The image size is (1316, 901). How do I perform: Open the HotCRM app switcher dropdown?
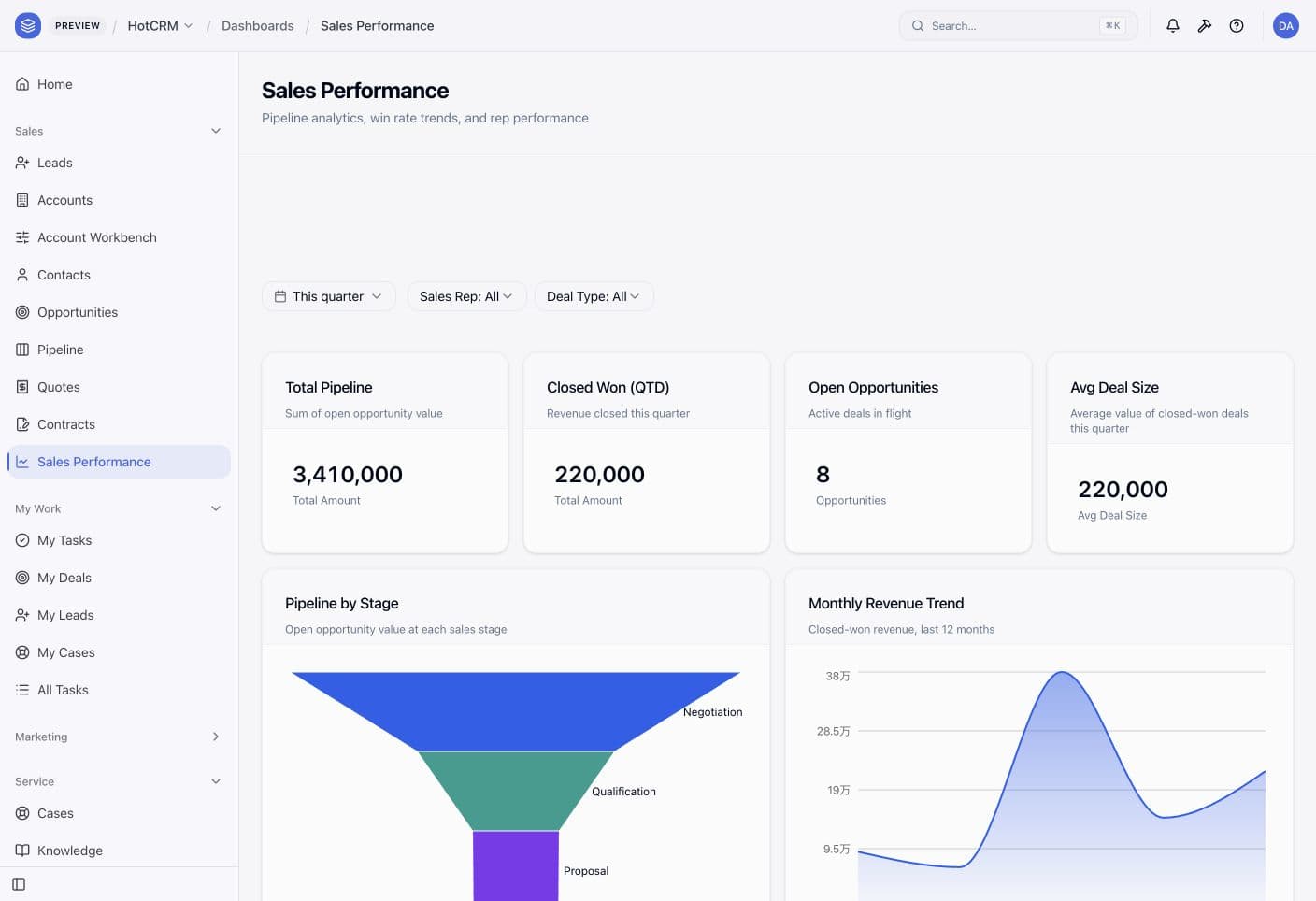(160, 25)
